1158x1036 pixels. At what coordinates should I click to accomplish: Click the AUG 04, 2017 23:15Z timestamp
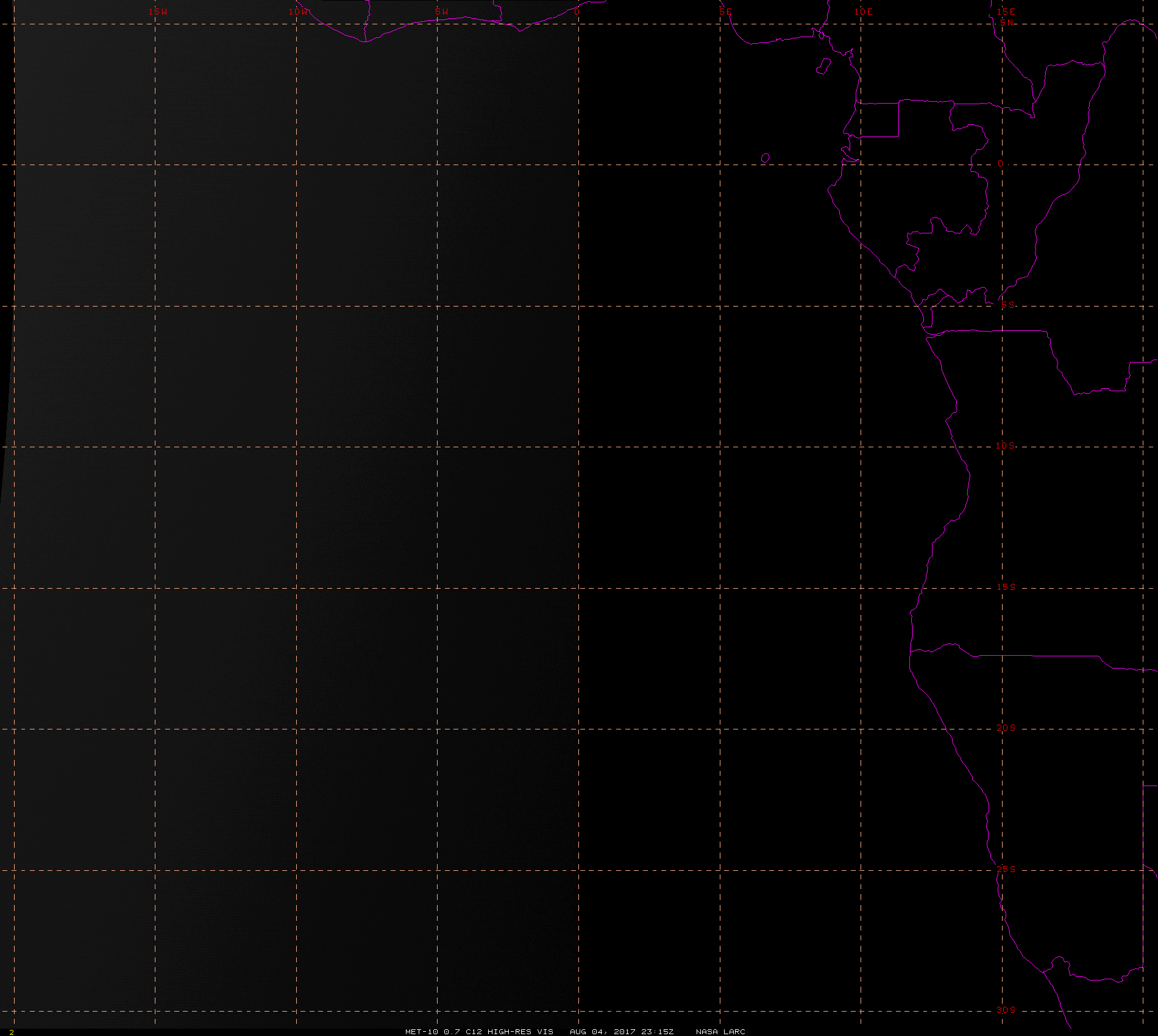(x=622, y=1031)
